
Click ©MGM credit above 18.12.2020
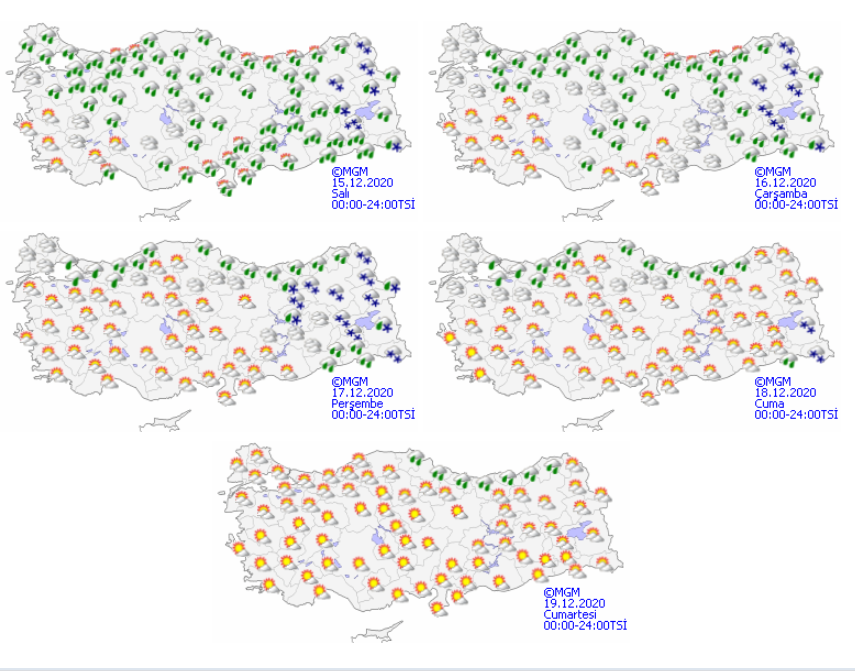point(773,382)
